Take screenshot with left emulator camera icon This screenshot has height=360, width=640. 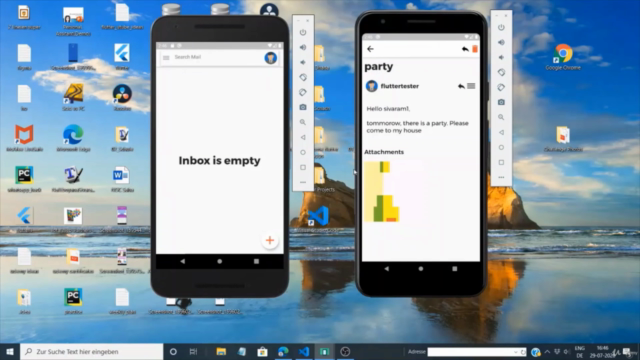coord(303,107)
